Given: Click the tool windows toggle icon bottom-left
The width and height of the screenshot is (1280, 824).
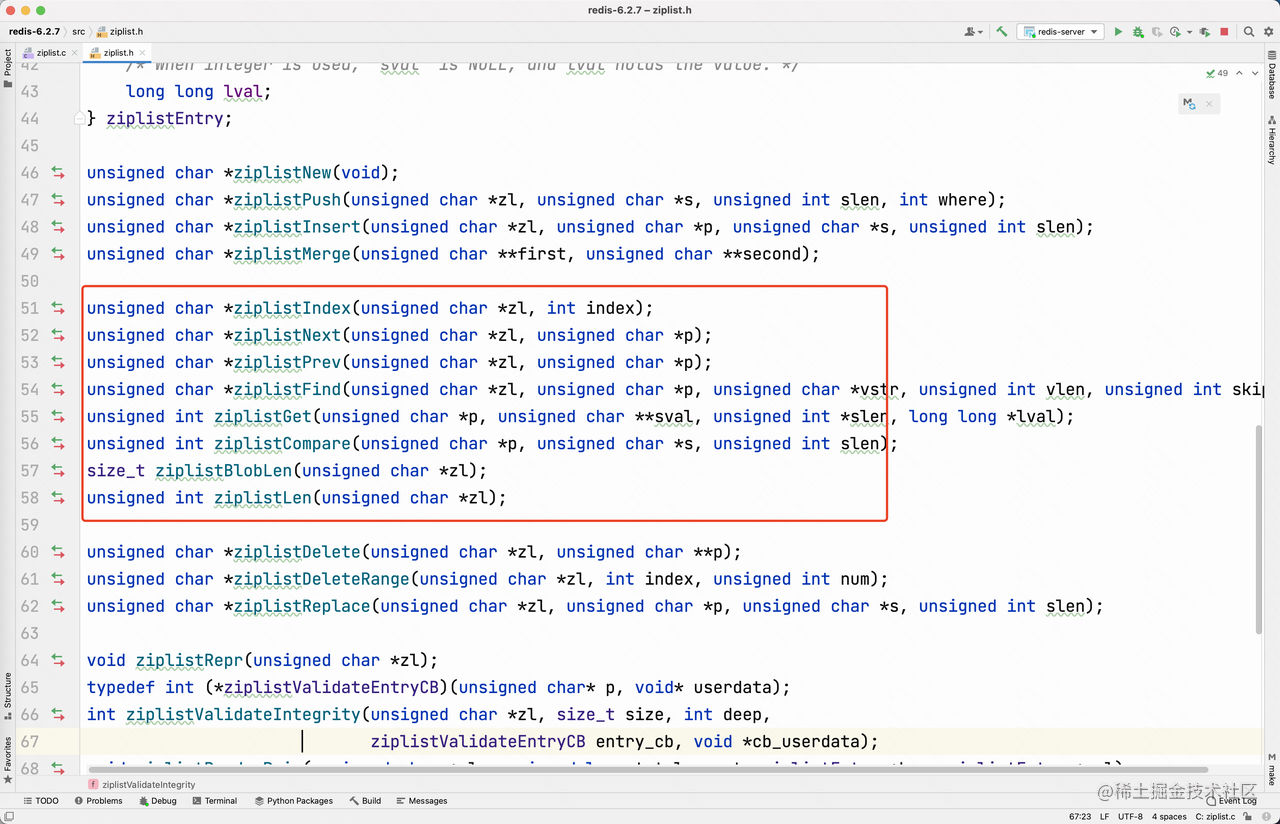Looking at the screenshot, I should click(8, 817).
